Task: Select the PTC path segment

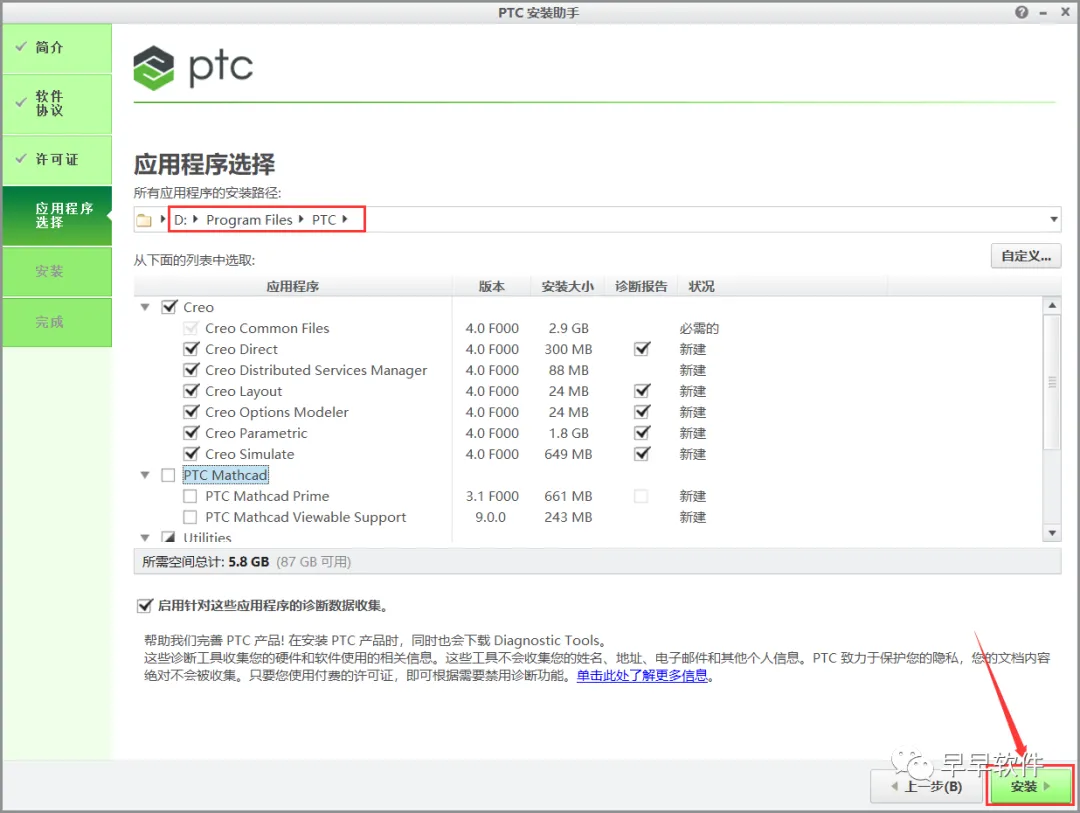Action: coord(324,220)
